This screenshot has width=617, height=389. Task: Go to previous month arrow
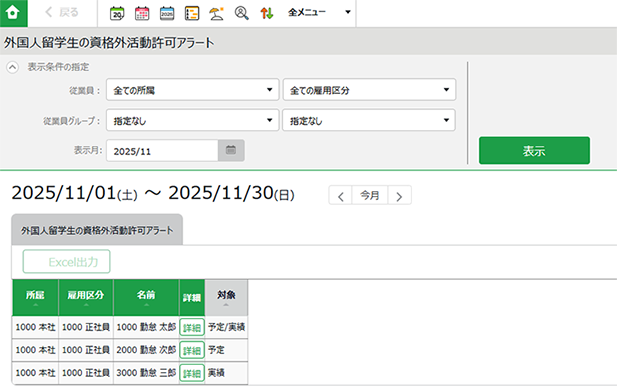click(341, 195)
